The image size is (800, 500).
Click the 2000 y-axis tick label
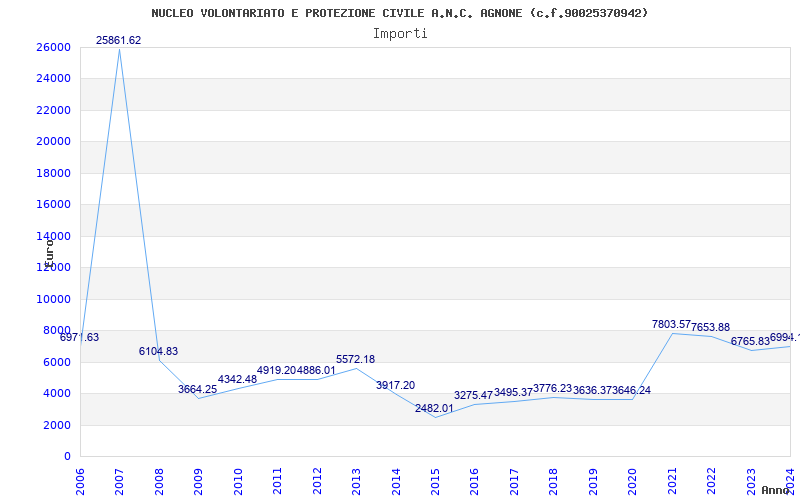pyautogui.click(x=57, y=425)
